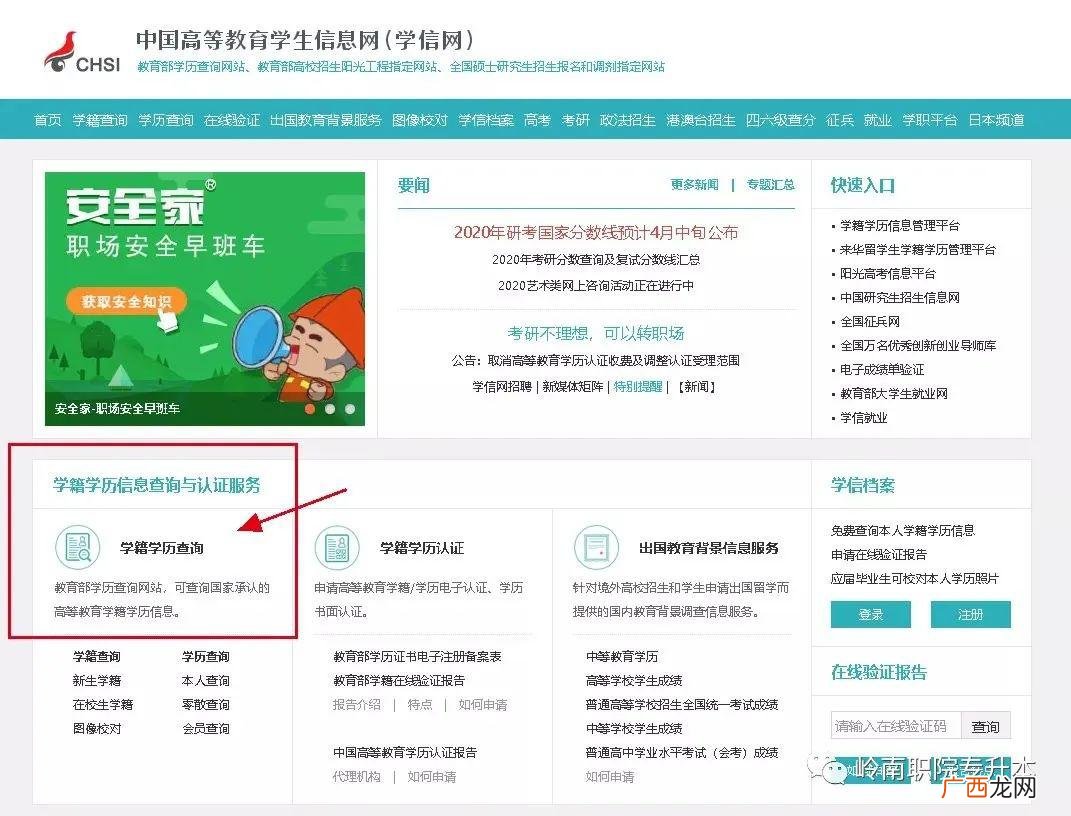Open 2020艺术类网上咨询活动 news link
Image resolution: width=1071 pixels, height=816 pixels.
(x=596, y=285)
